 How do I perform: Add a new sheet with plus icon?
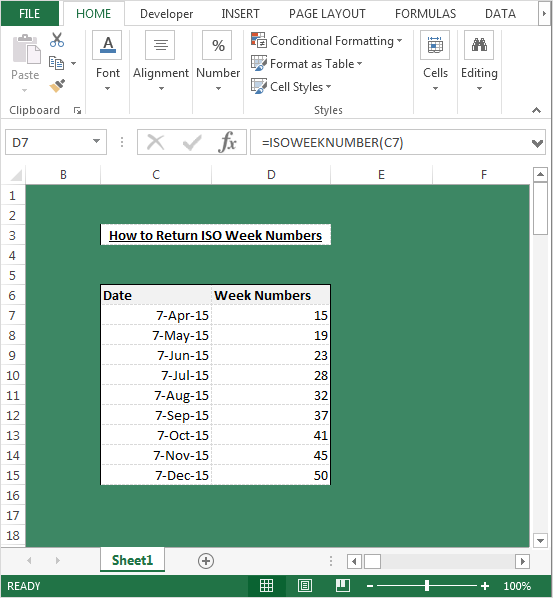point(206,561)
